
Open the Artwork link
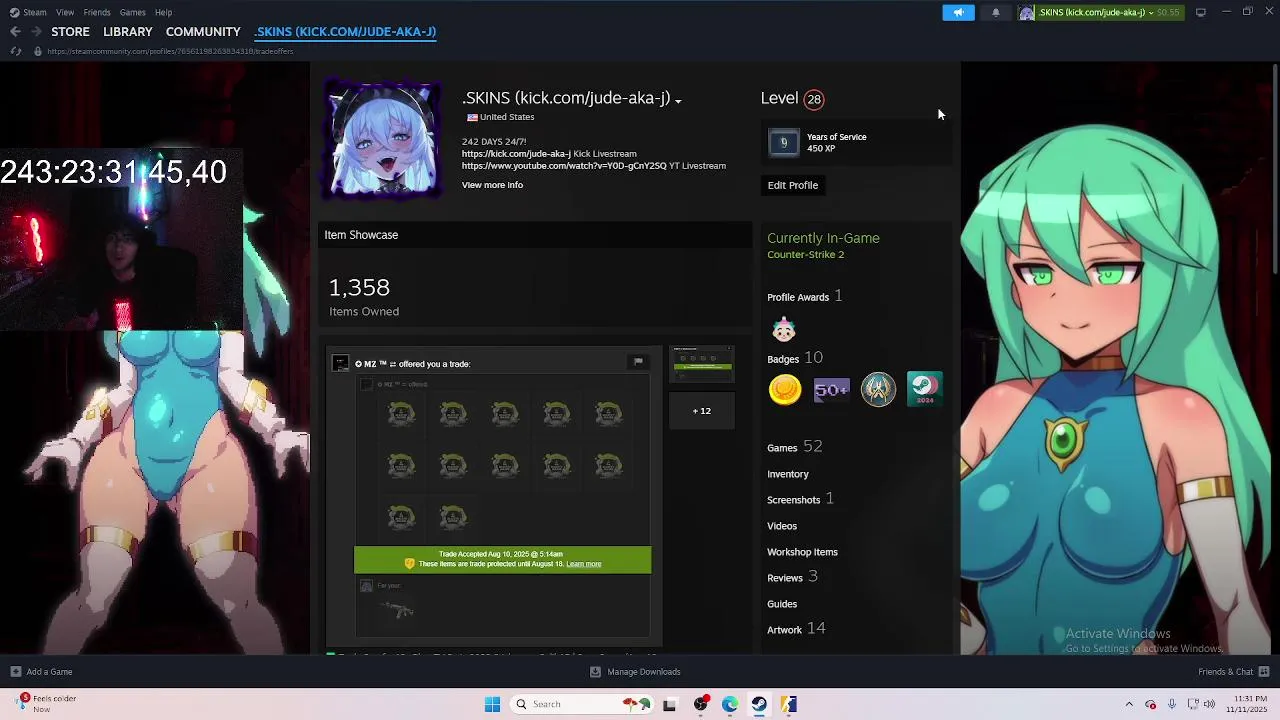point(785,630)
